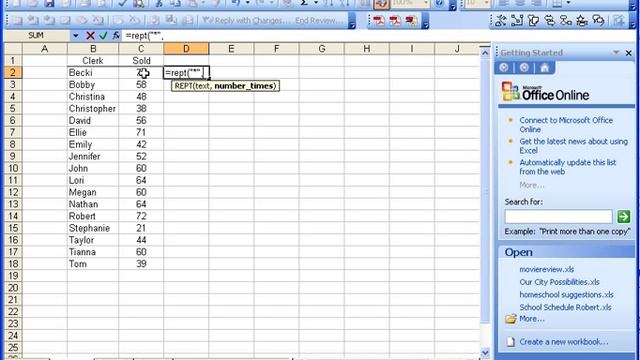Open the Lines AutoShapes icon

tap(500, 20)
